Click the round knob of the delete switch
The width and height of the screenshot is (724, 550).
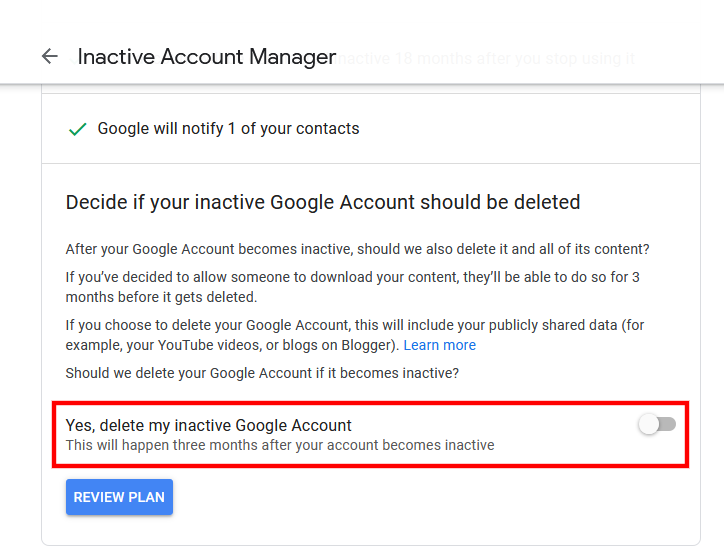(649, 424)
